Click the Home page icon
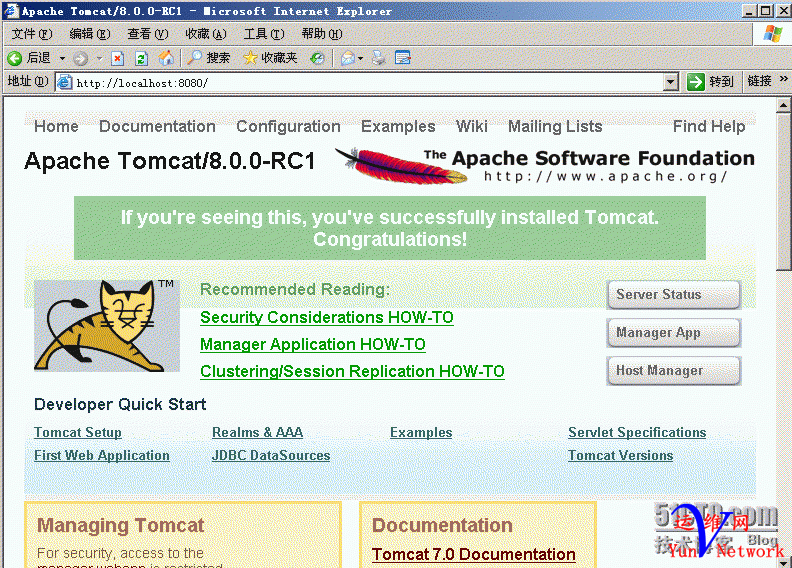The width and height of the screenshot is (792, 568). click(x=166, y=59)
